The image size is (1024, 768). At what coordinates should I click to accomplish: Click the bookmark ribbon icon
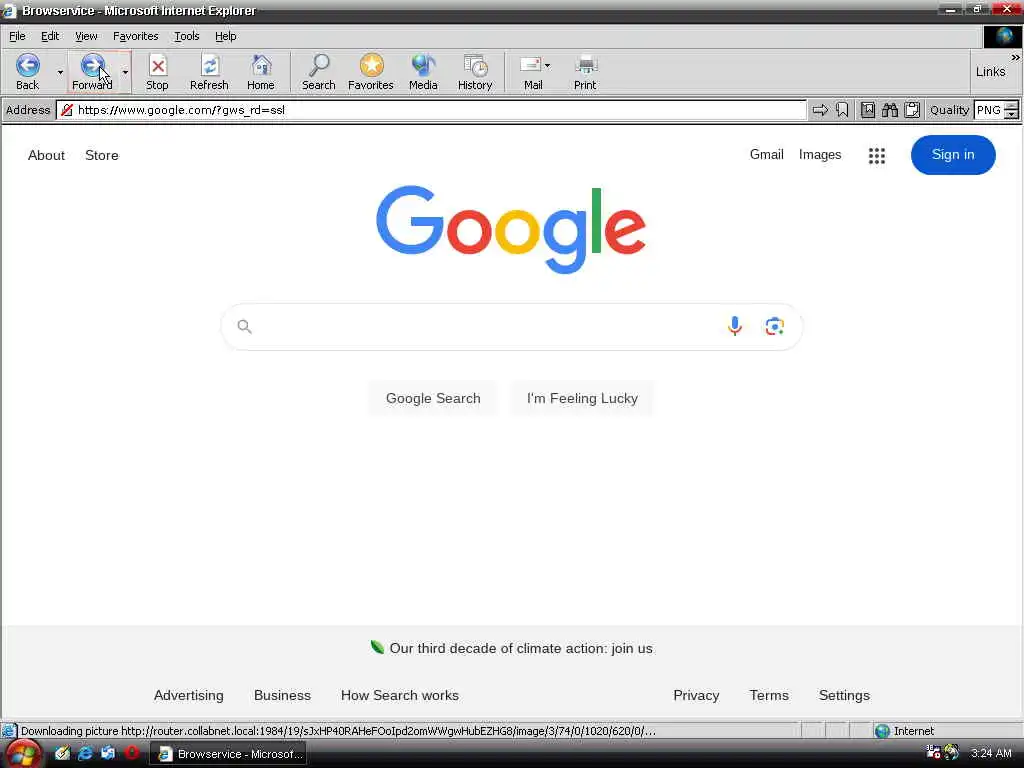pos(842,110)
